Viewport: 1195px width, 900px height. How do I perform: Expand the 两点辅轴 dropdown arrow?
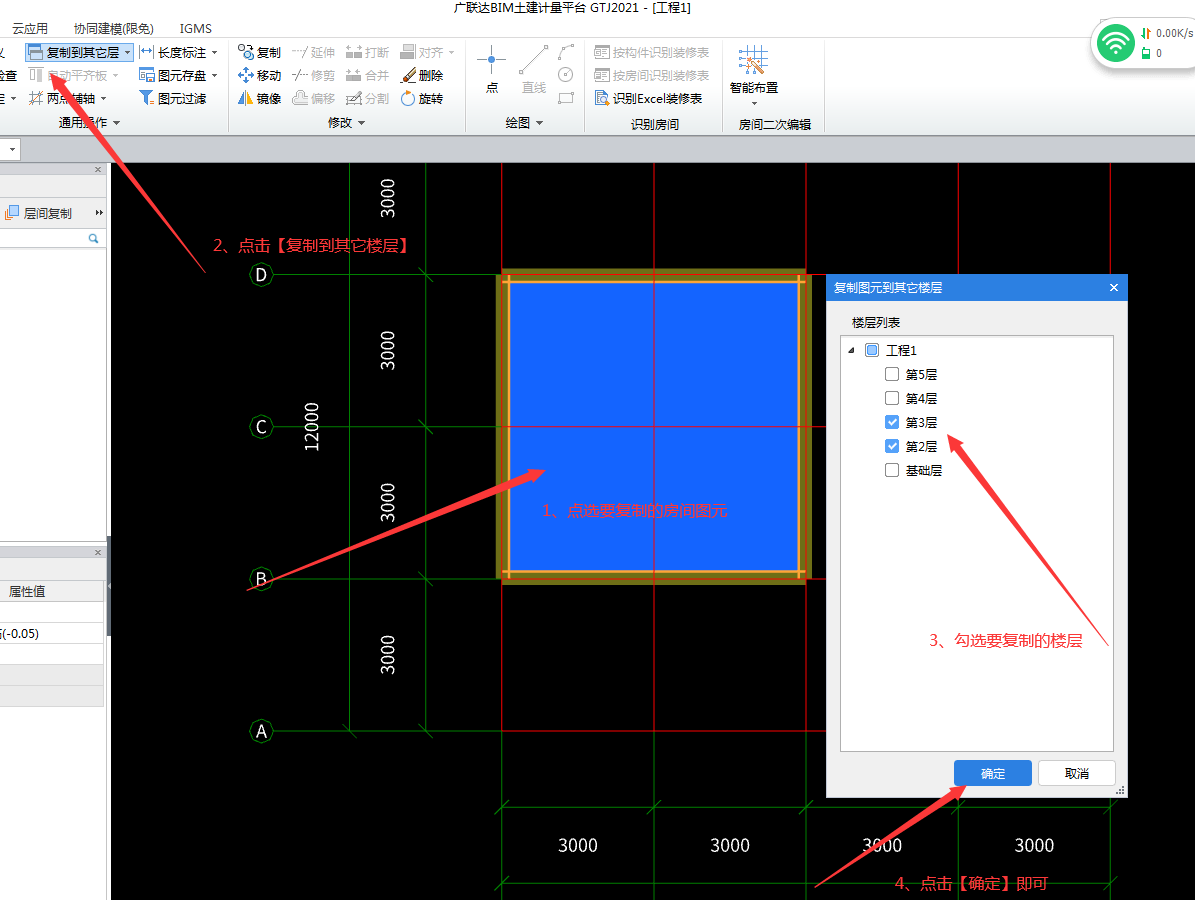103,98
